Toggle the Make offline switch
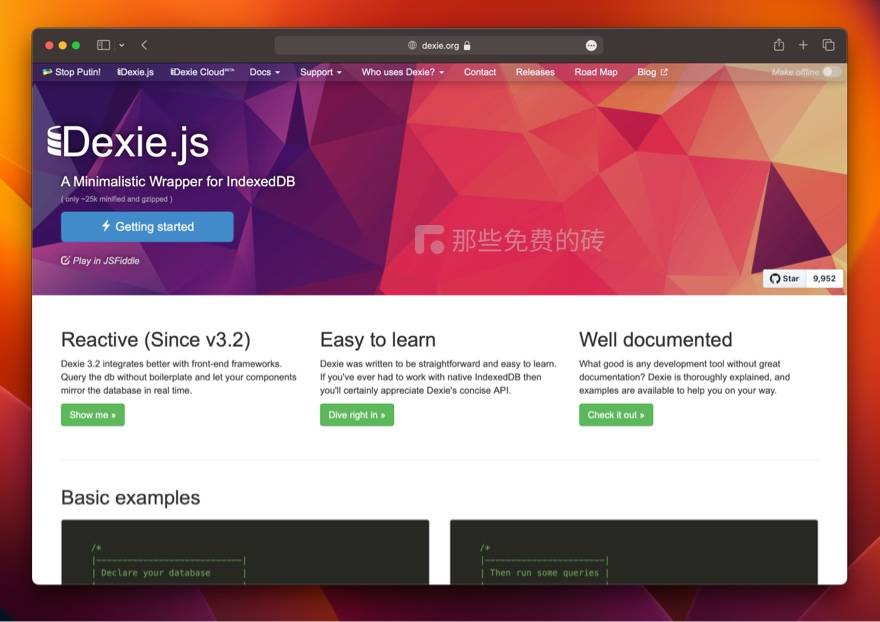Viewport: 880px width, 622px height. (x=832, y=72)
